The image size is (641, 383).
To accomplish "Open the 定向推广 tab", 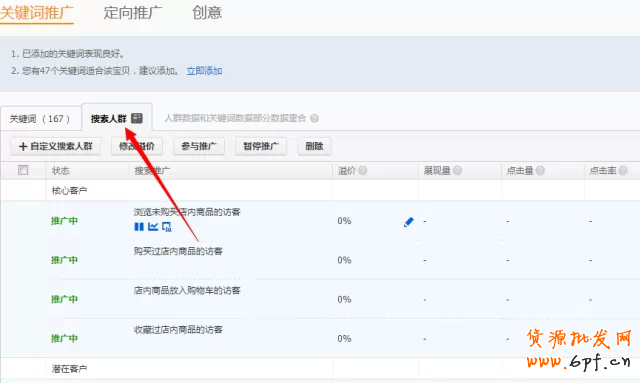I will 133,12.
